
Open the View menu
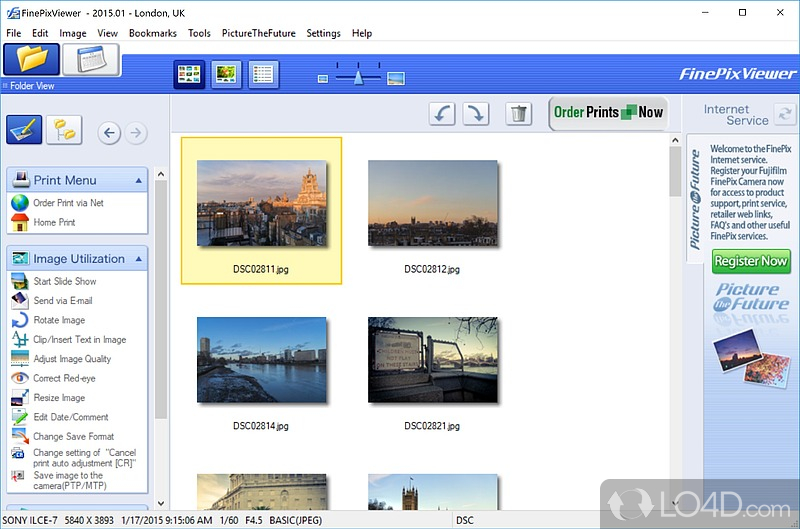tap(108, 33)
